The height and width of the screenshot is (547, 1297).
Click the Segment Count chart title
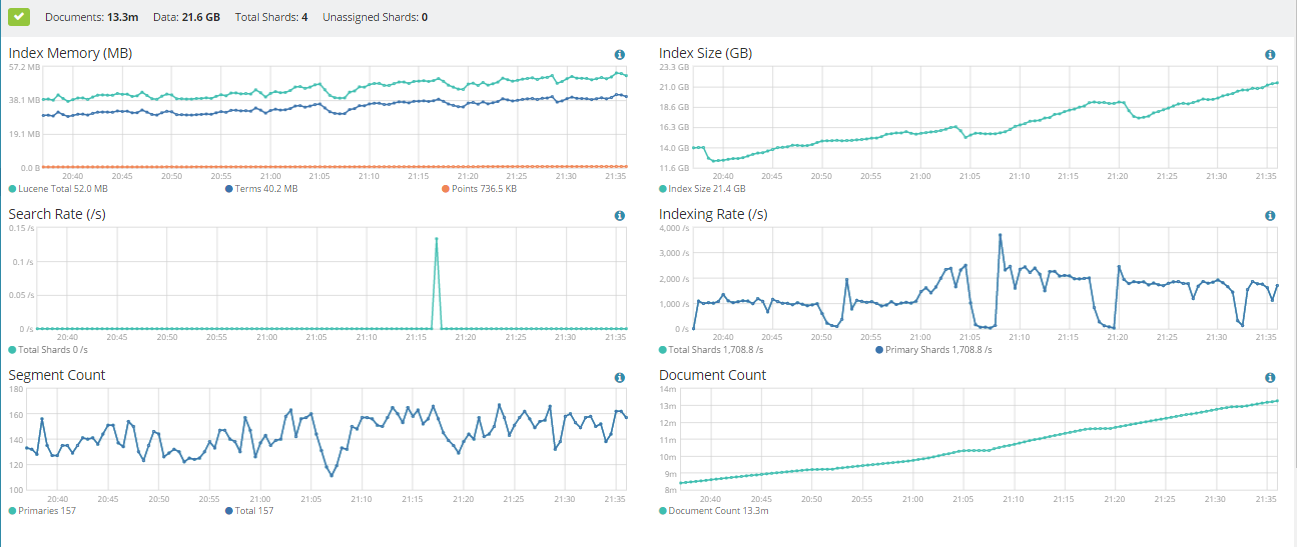tap(57, 375)
